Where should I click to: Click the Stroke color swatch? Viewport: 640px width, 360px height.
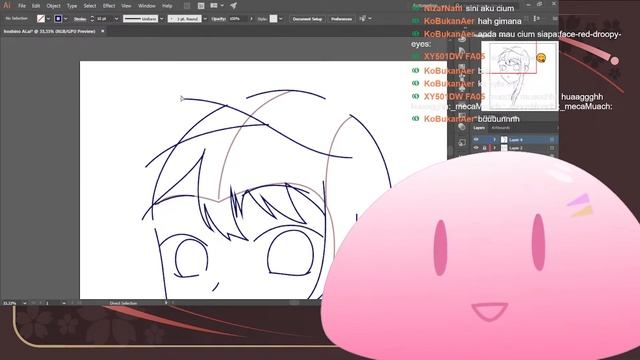pos(58,19)
